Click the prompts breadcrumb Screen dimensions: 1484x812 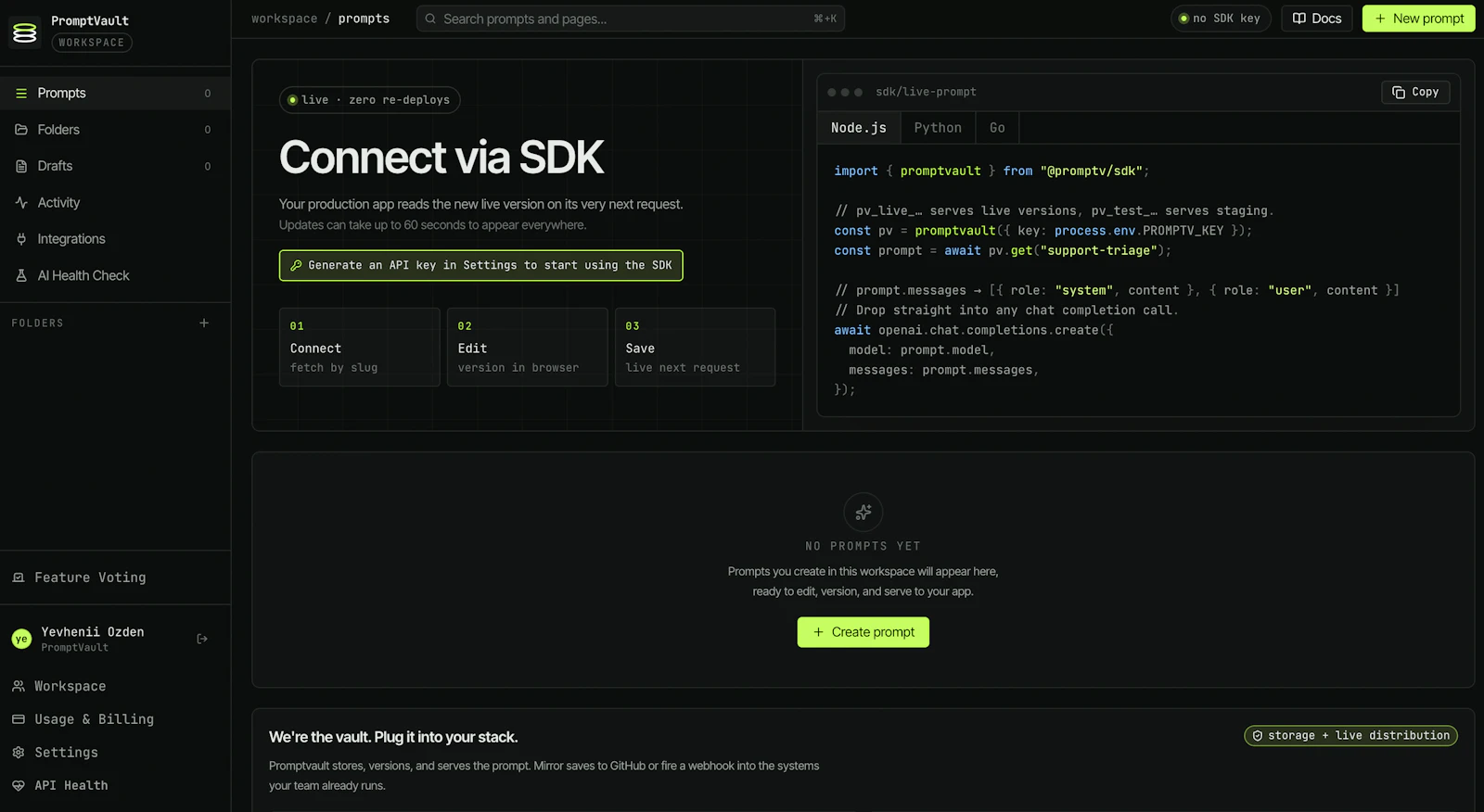364,19
